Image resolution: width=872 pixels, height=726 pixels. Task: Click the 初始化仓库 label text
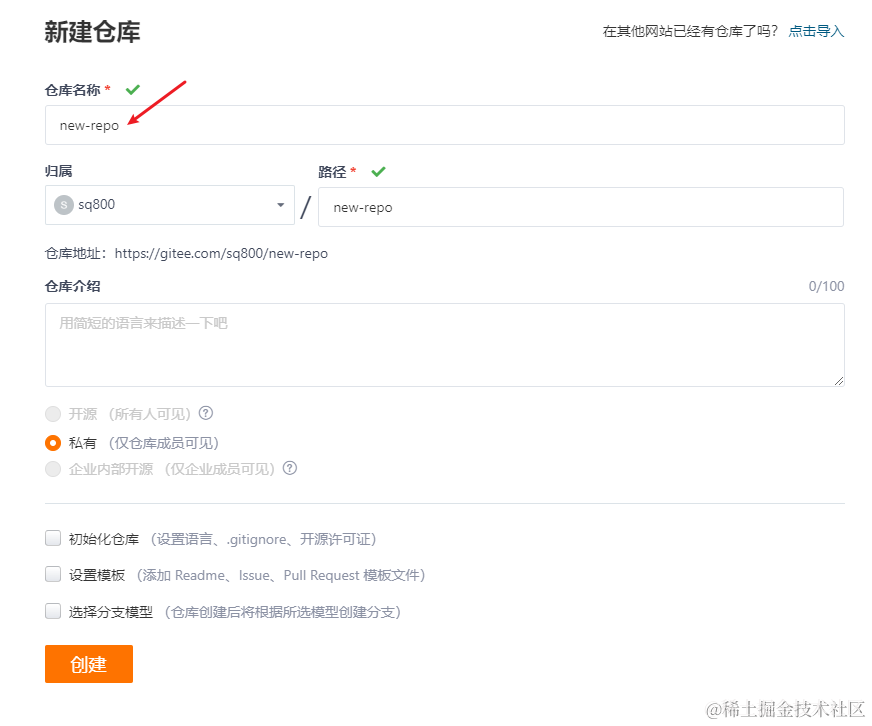(x=103, y=539)
